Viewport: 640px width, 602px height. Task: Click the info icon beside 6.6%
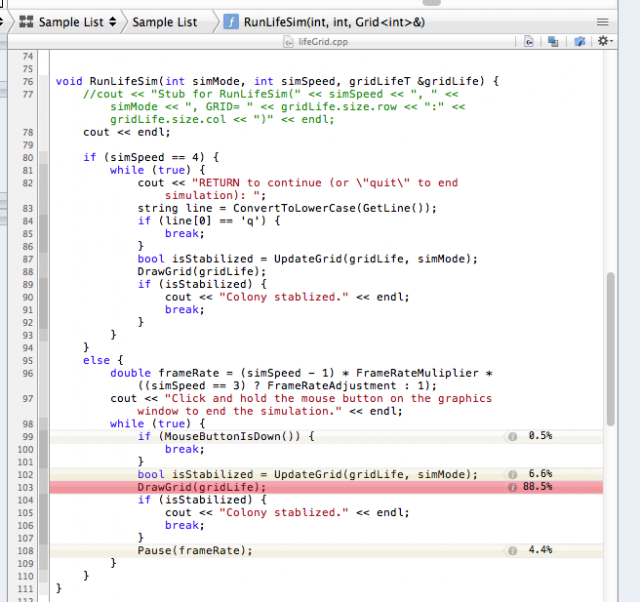[512, 474]
